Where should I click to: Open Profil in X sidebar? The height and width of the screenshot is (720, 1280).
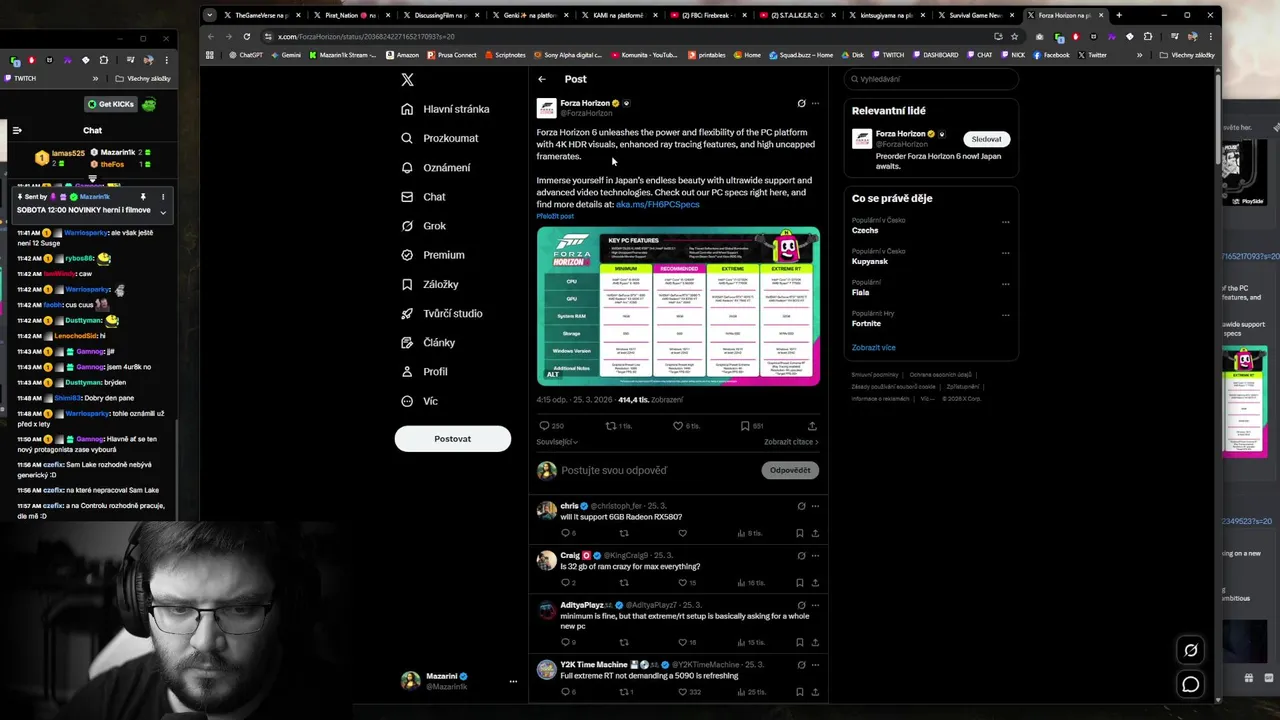tap(424, 372)
